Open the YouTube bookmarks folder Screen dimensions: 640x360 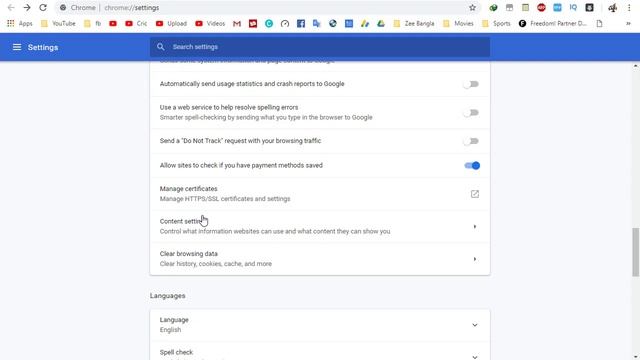58,24
